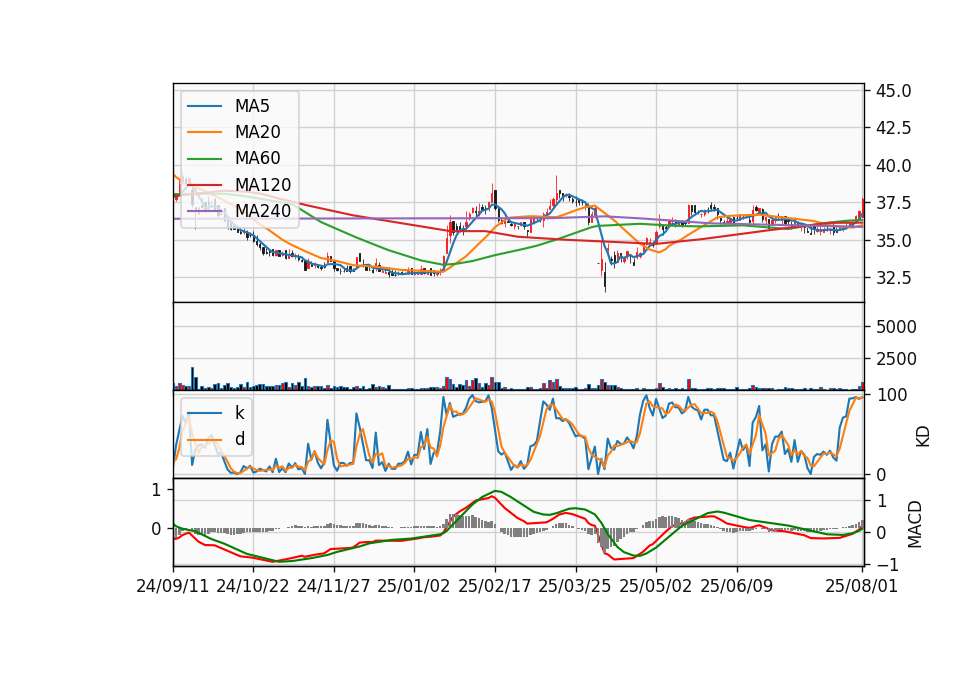Click the 25/05/02 date label
Image resolution: width=960 pixels, height=690 pixels.
pos(656,587)
